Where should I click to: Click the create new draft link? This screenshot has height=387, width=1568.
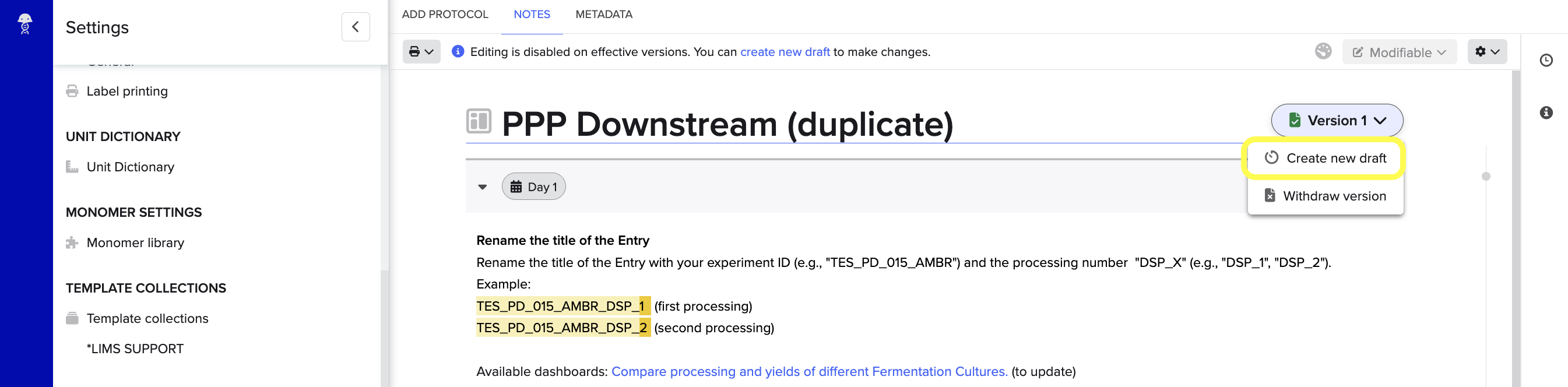[784, 52]
